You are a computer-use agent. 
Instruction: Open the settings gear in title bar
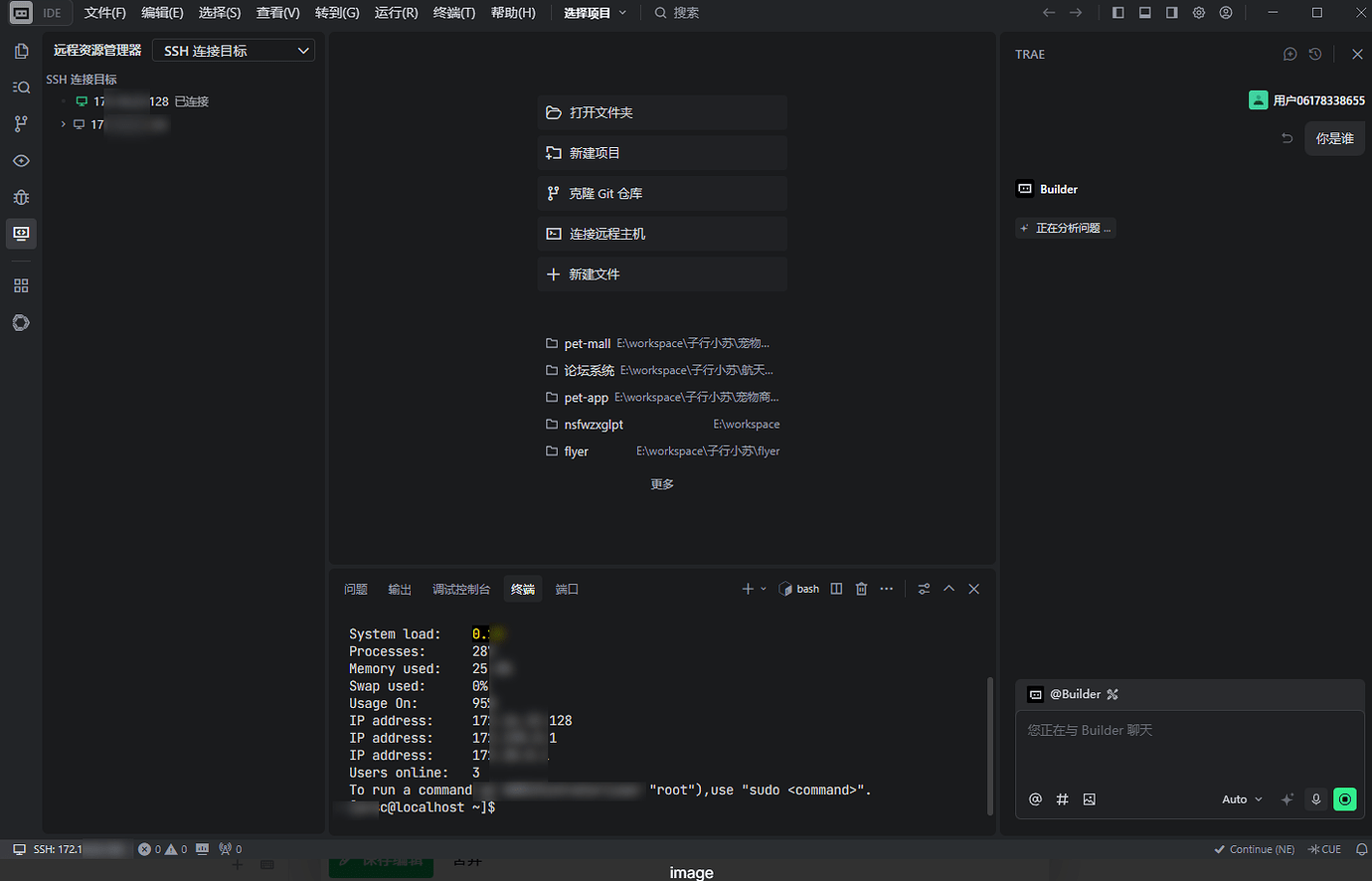[1199, 13]
